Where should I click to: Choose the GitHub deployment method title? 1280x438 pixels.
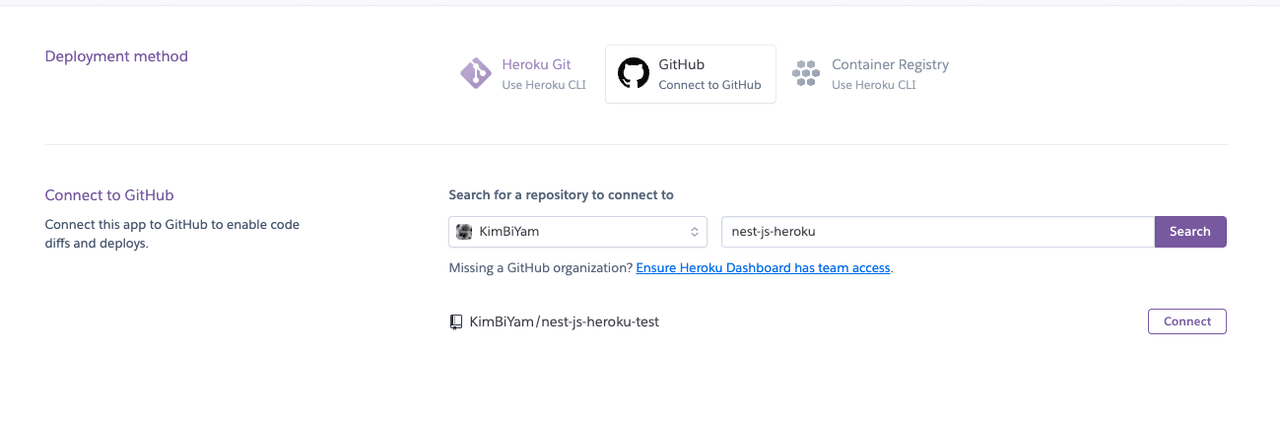[x=681, y=65]
